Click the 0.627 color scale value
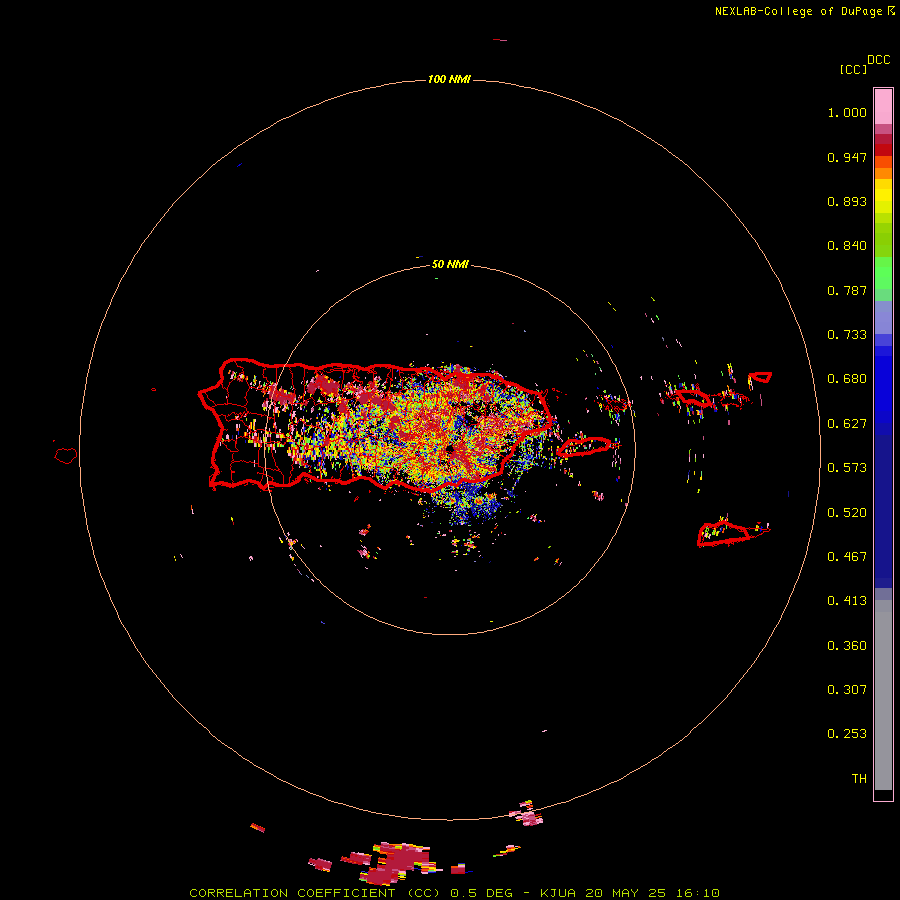 click(x=847, y=424)
